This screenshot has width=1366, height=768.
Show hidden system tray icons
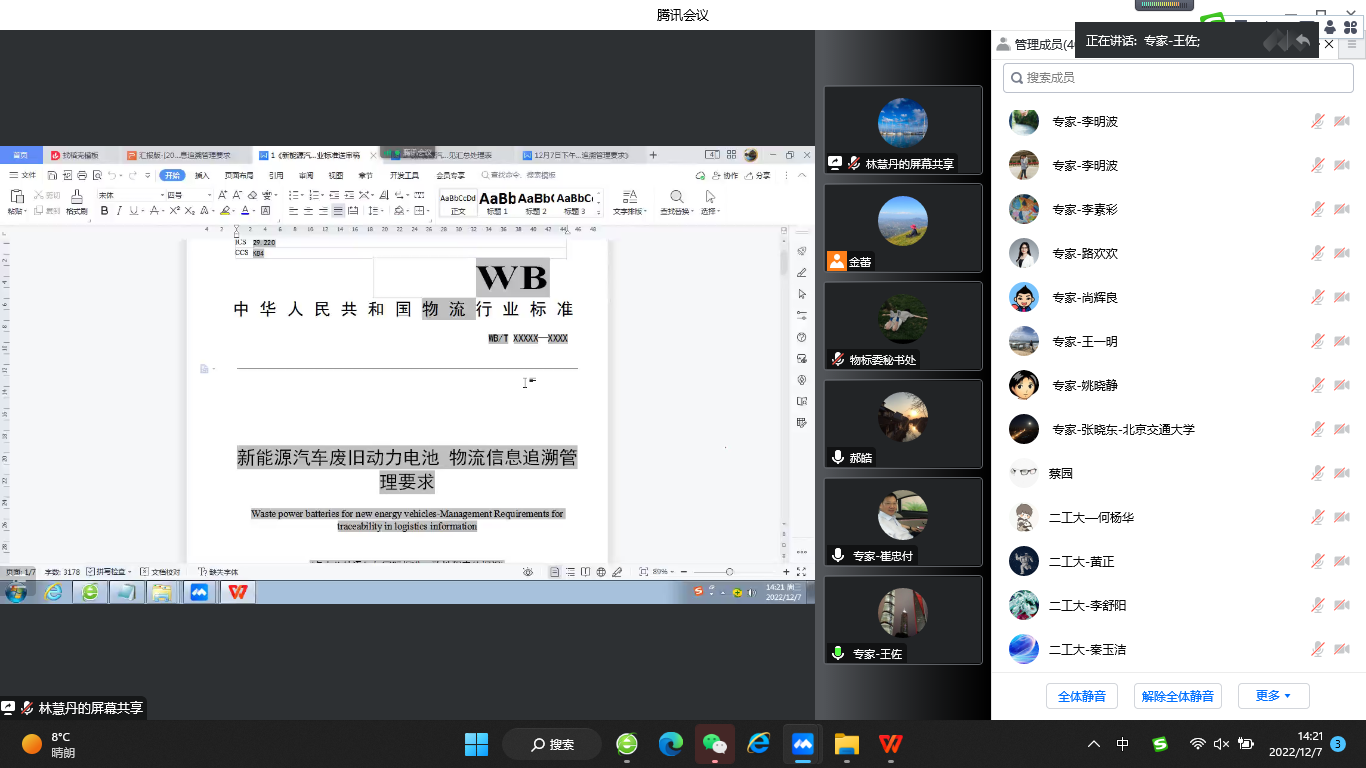pos(1094,744)
